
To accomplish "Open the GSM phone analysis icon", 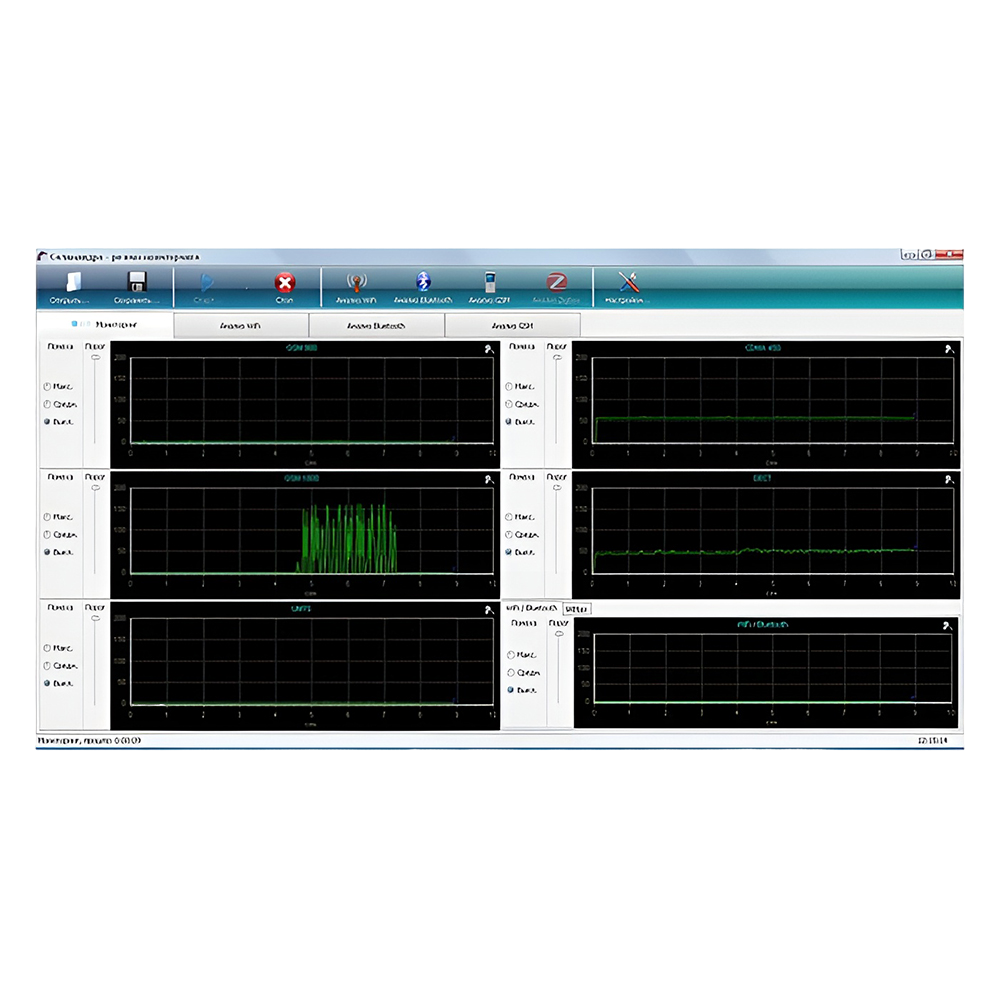I will coord(489,282).
